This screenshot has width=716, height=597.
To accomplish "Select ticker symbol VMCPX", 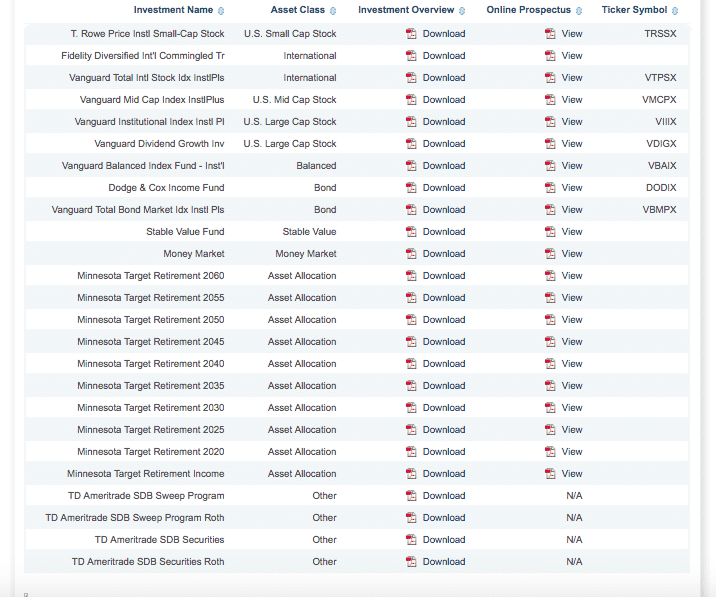I will (659, 100).
